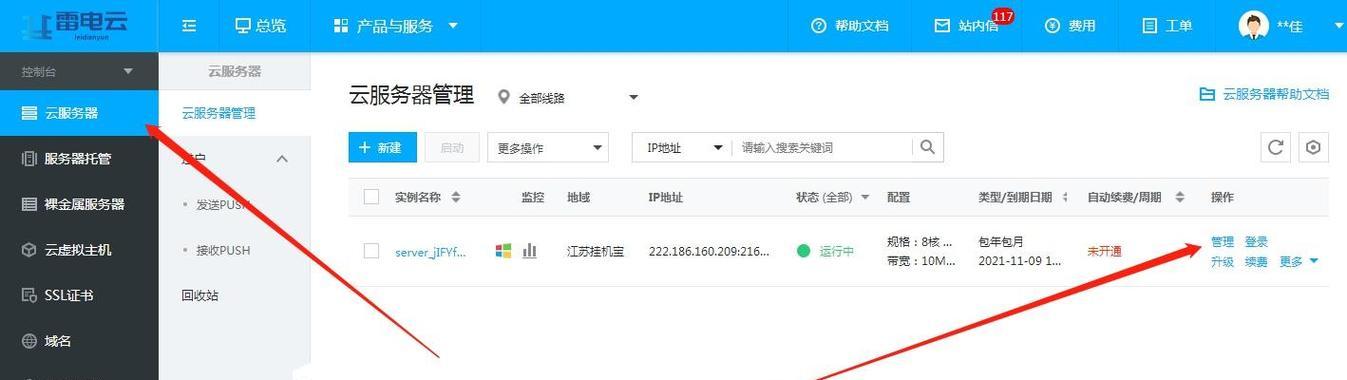Collapse the sidebar with the menu toggle icon
Image resolution: width=1347 pixels, height=380 pixels.
(189, 26)
